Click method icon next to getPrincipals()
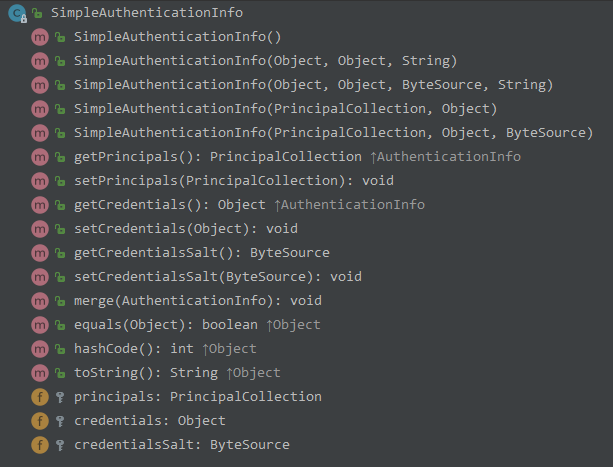 click(40, 157)
